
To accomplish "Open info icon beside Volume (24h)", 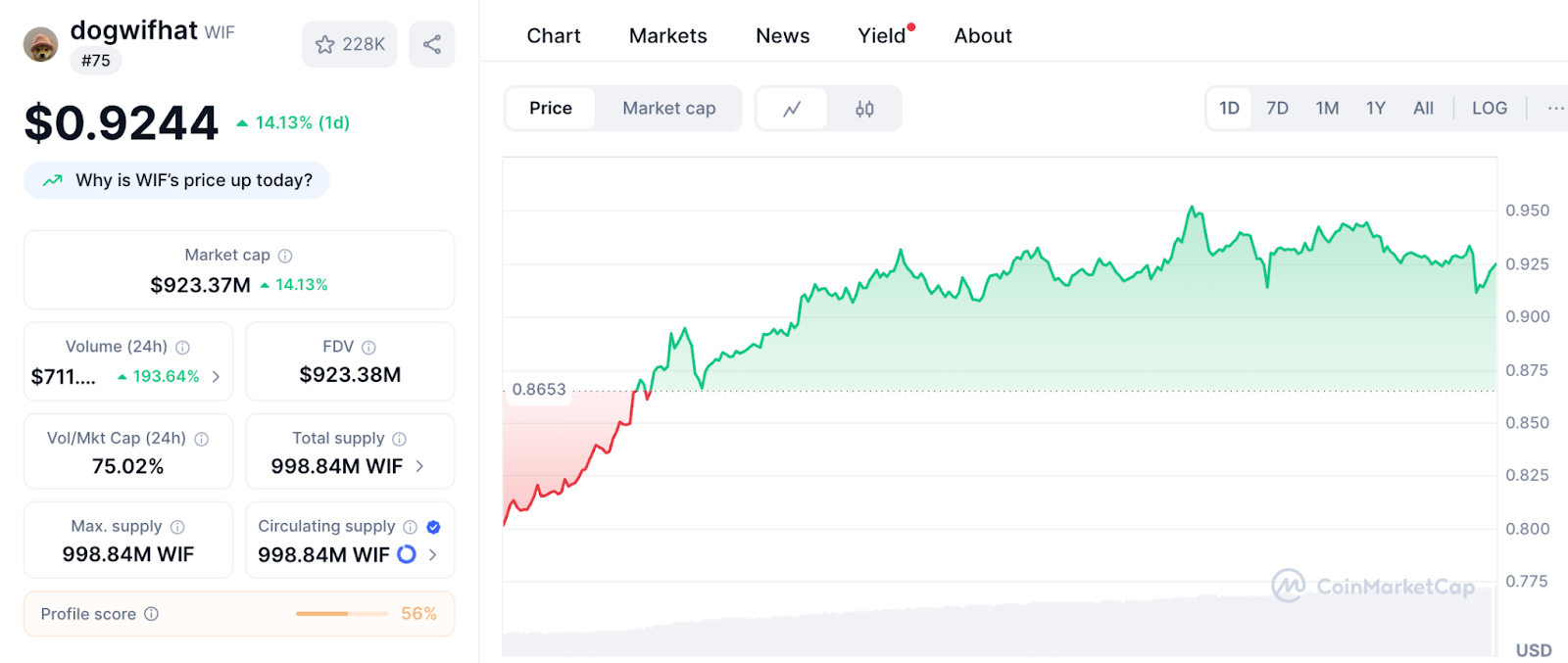I will 182,347.
